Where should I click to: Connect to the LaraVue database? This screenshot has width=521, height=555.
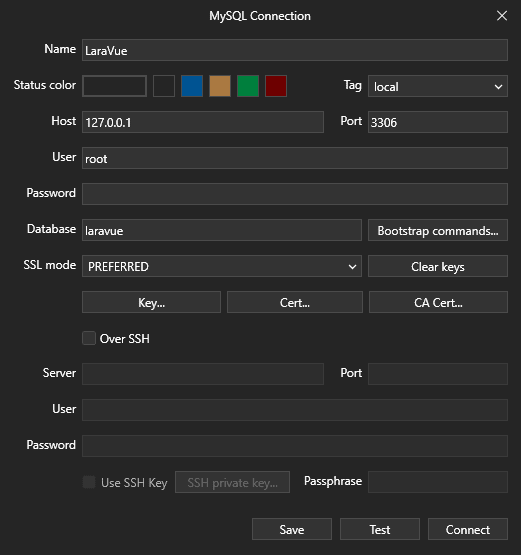tap(468, 529)
